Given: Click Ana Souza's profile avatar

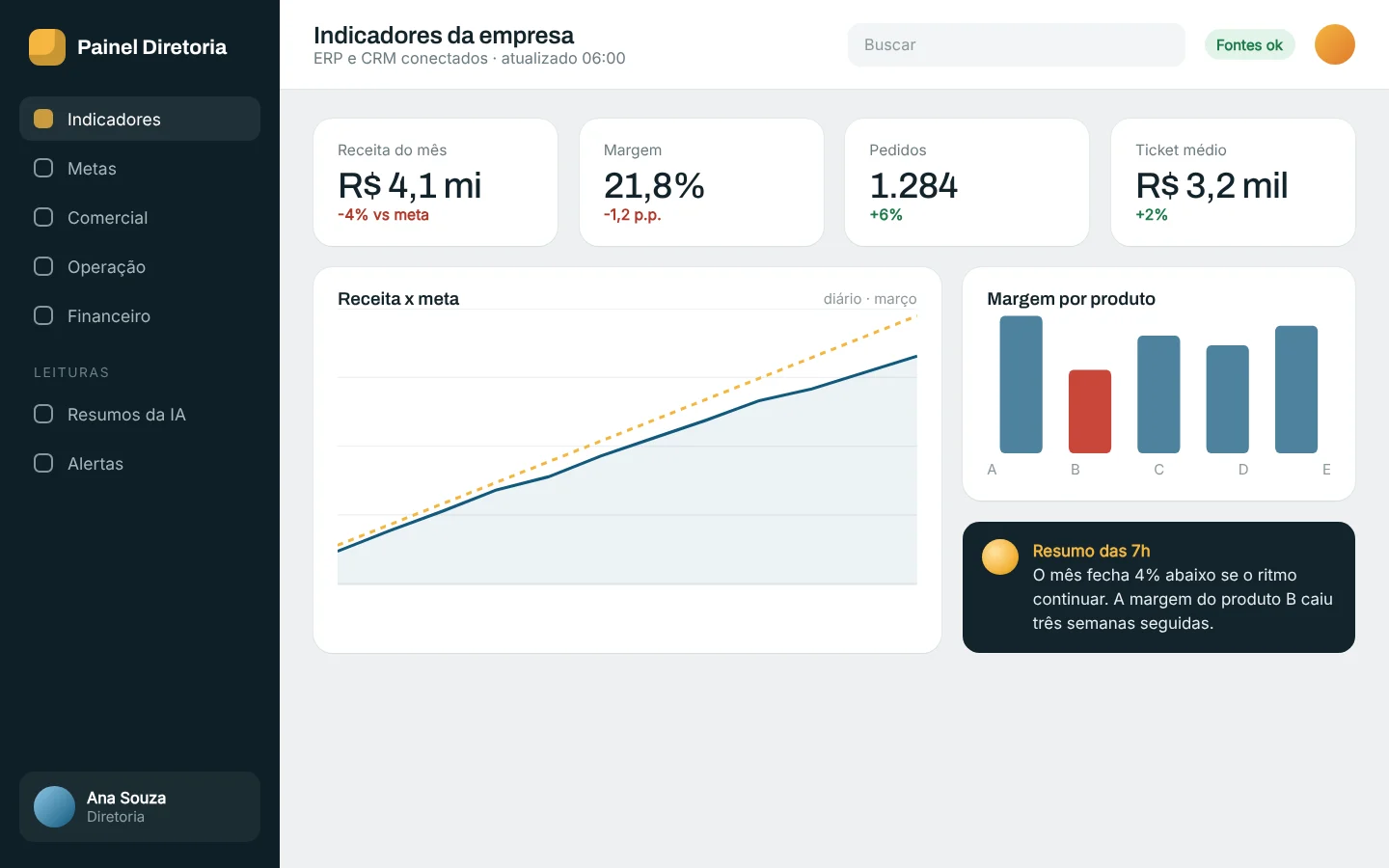Looking at the screenshot, I should click(54, 806).
